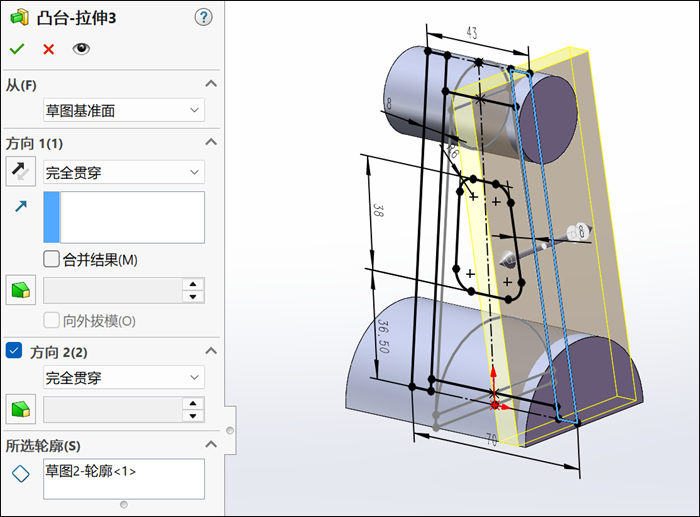The height and width of the screenshot is (517, 700).
Task: Uncheck the 方向 2 checkbox
Action: point(14,351)
